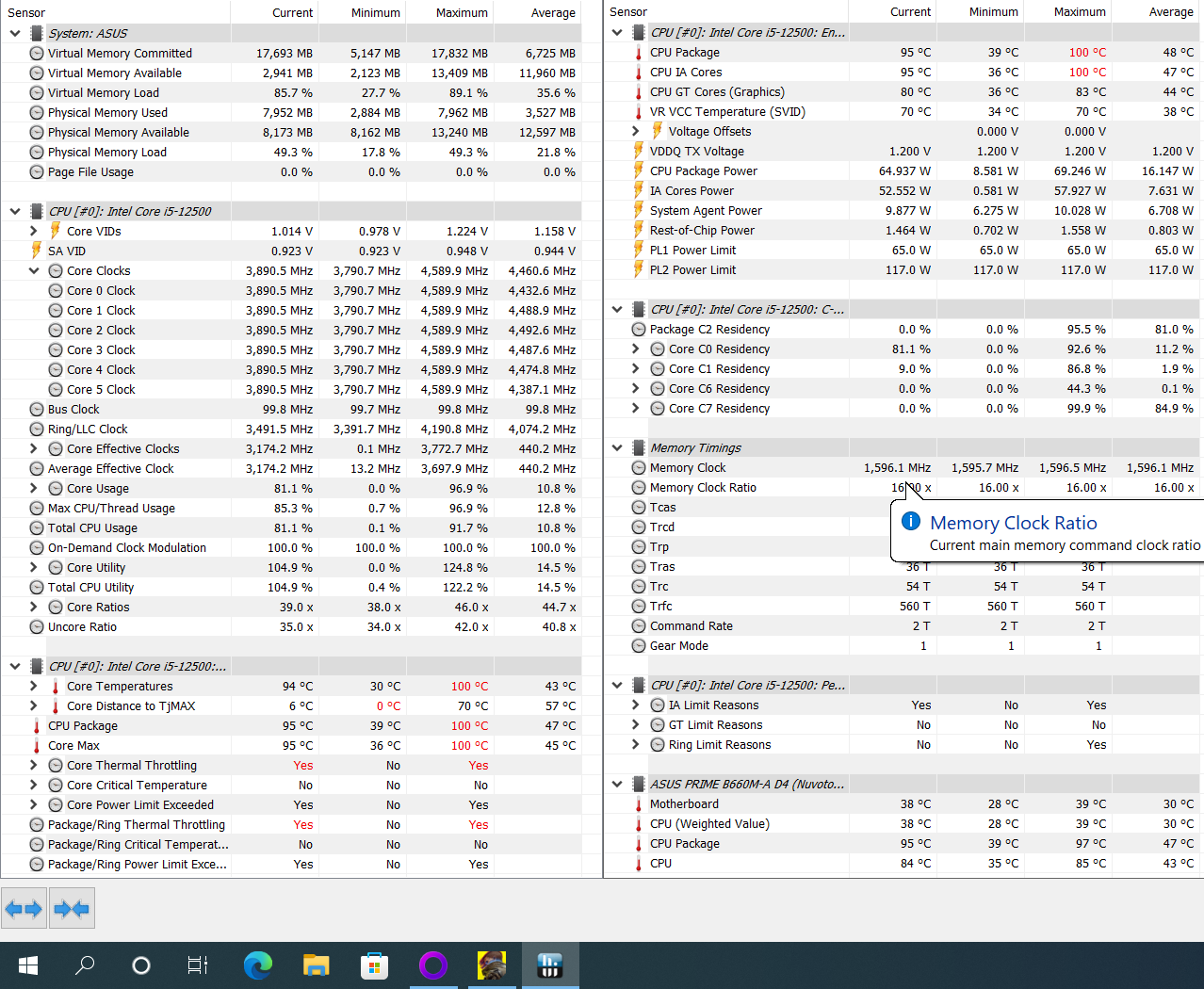The image size is (1204, 989).
Task: Select Ring/LLC Clock row
Action: click(x=291, y=430)
